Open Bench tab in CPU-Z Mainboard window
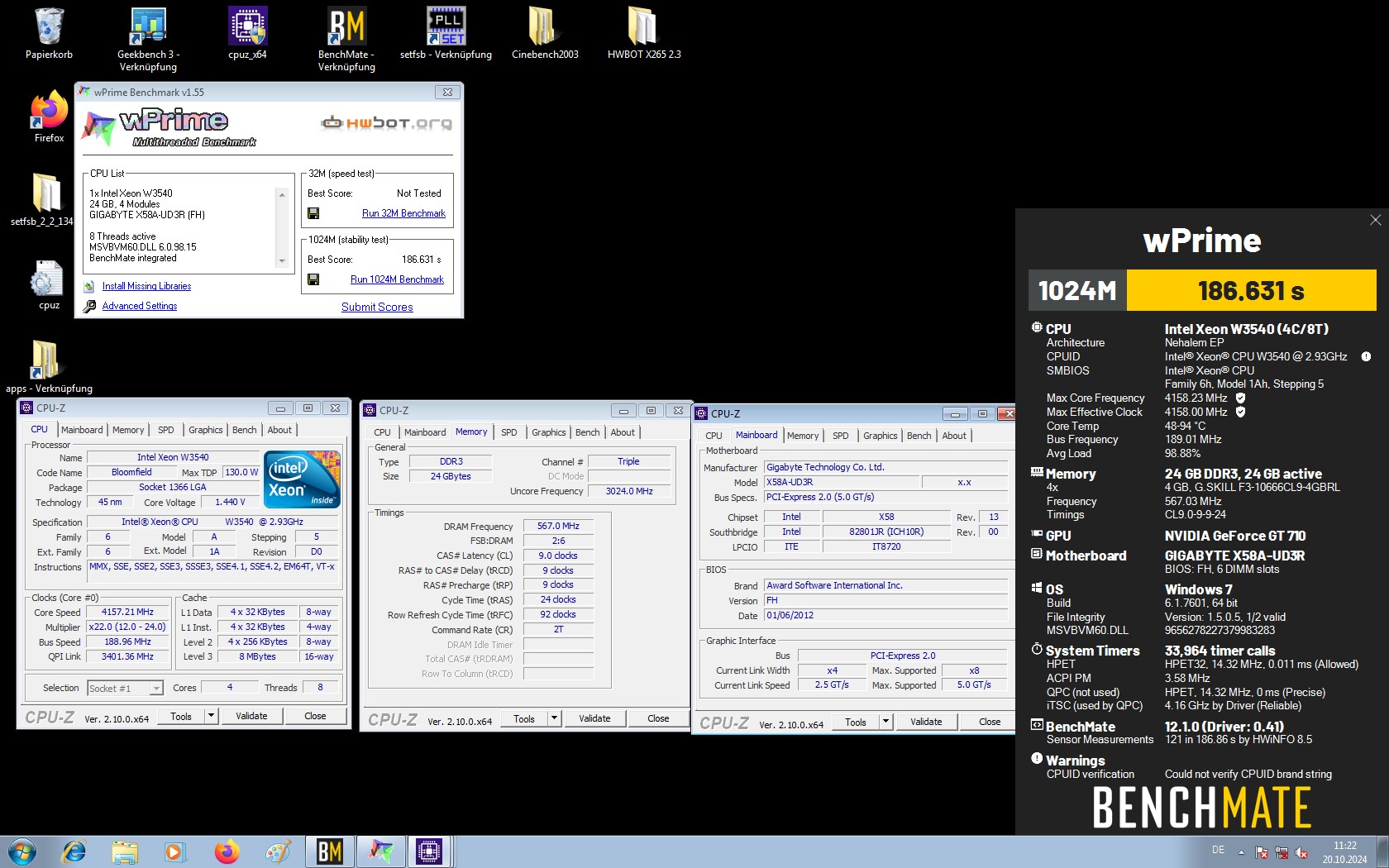The width and height of the screenshot is (1389, 868). click(919, 436)
